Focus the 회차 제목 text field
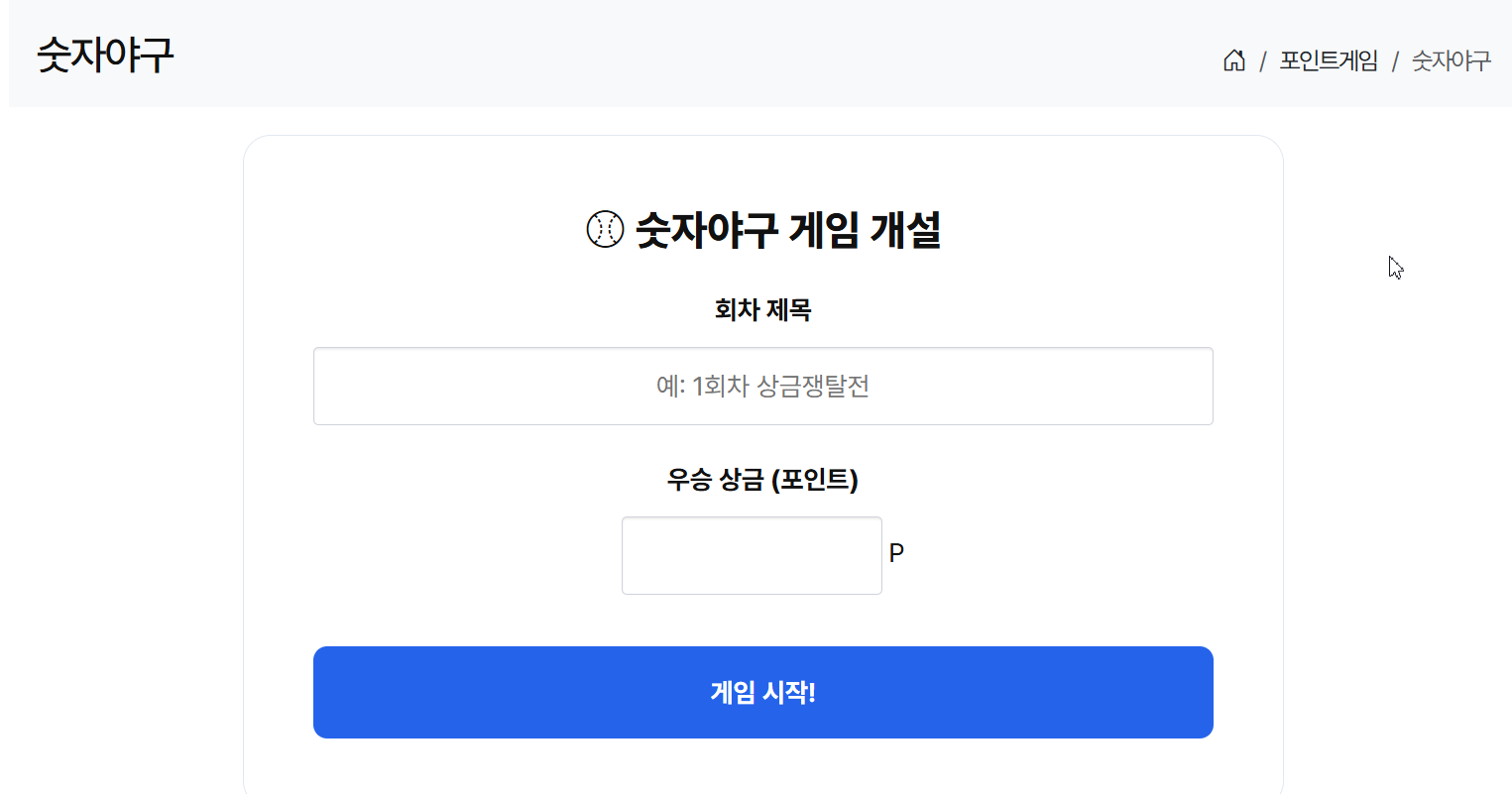Image resolution: width=1512 pixels, height=794 pixels. click(762, 386)
